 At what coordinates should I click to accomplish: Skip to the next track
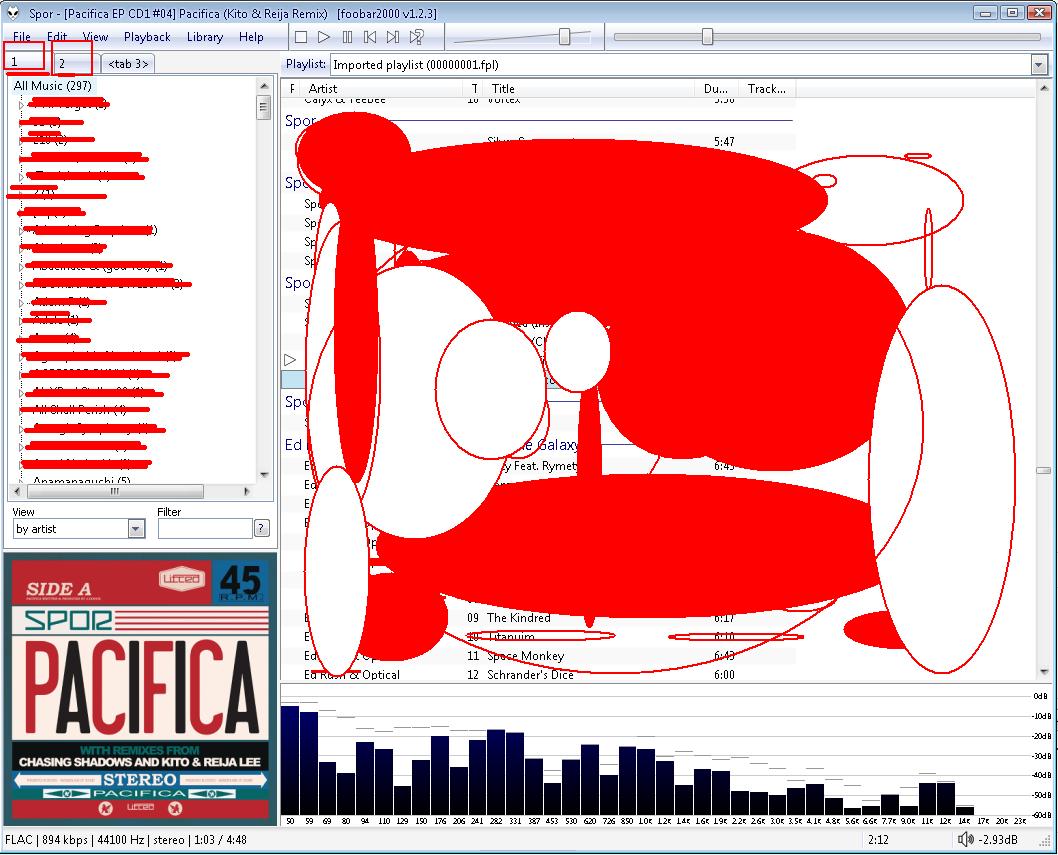[393, 37]
